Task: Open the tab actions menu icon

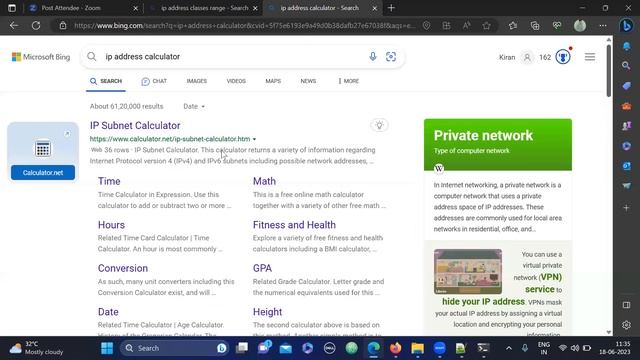Action: click(12, 8)
